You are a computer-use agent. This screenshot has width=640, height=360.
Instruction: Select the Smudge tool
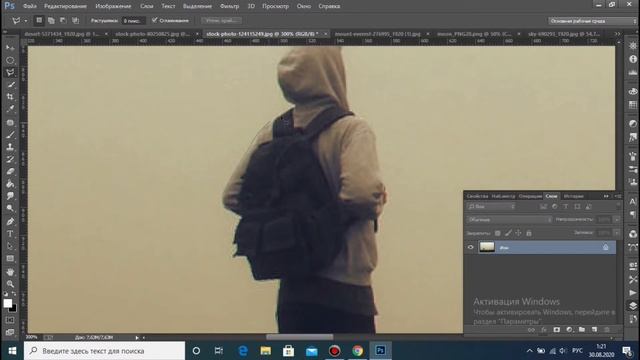click(x=10, y=196)
